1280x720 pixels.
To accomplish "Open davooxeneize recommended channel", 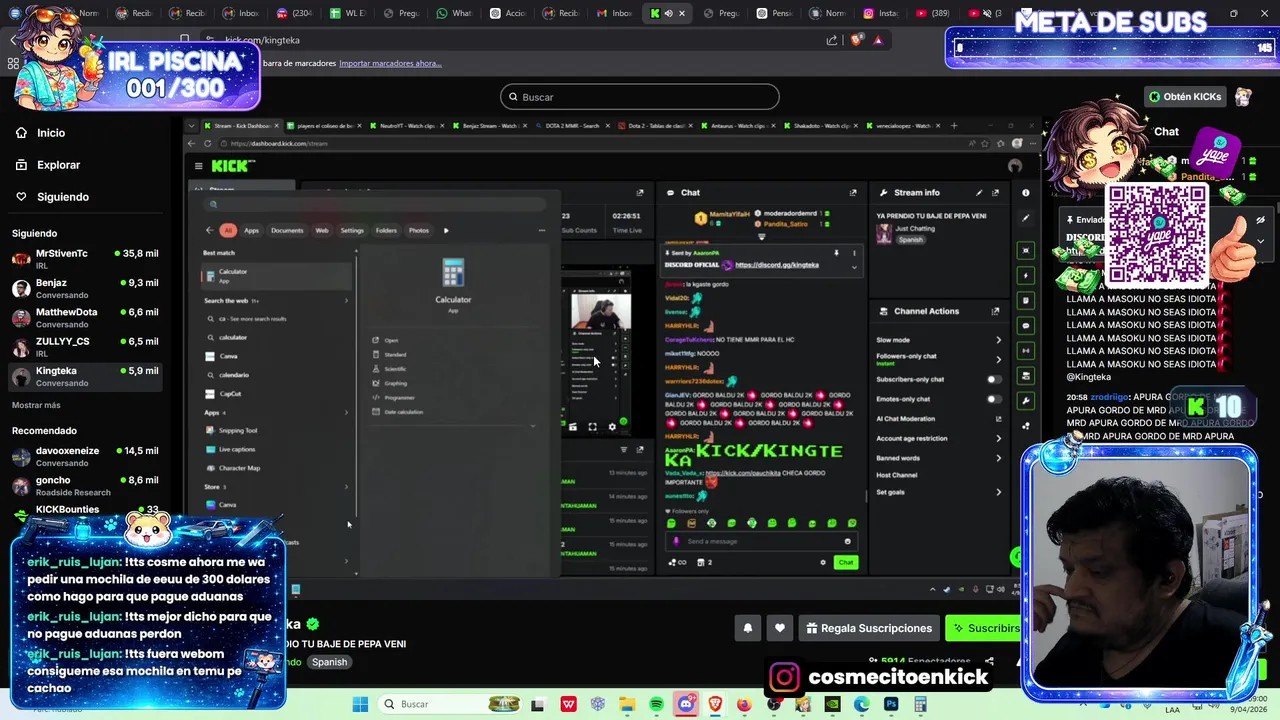I will (x=85, y=456).
